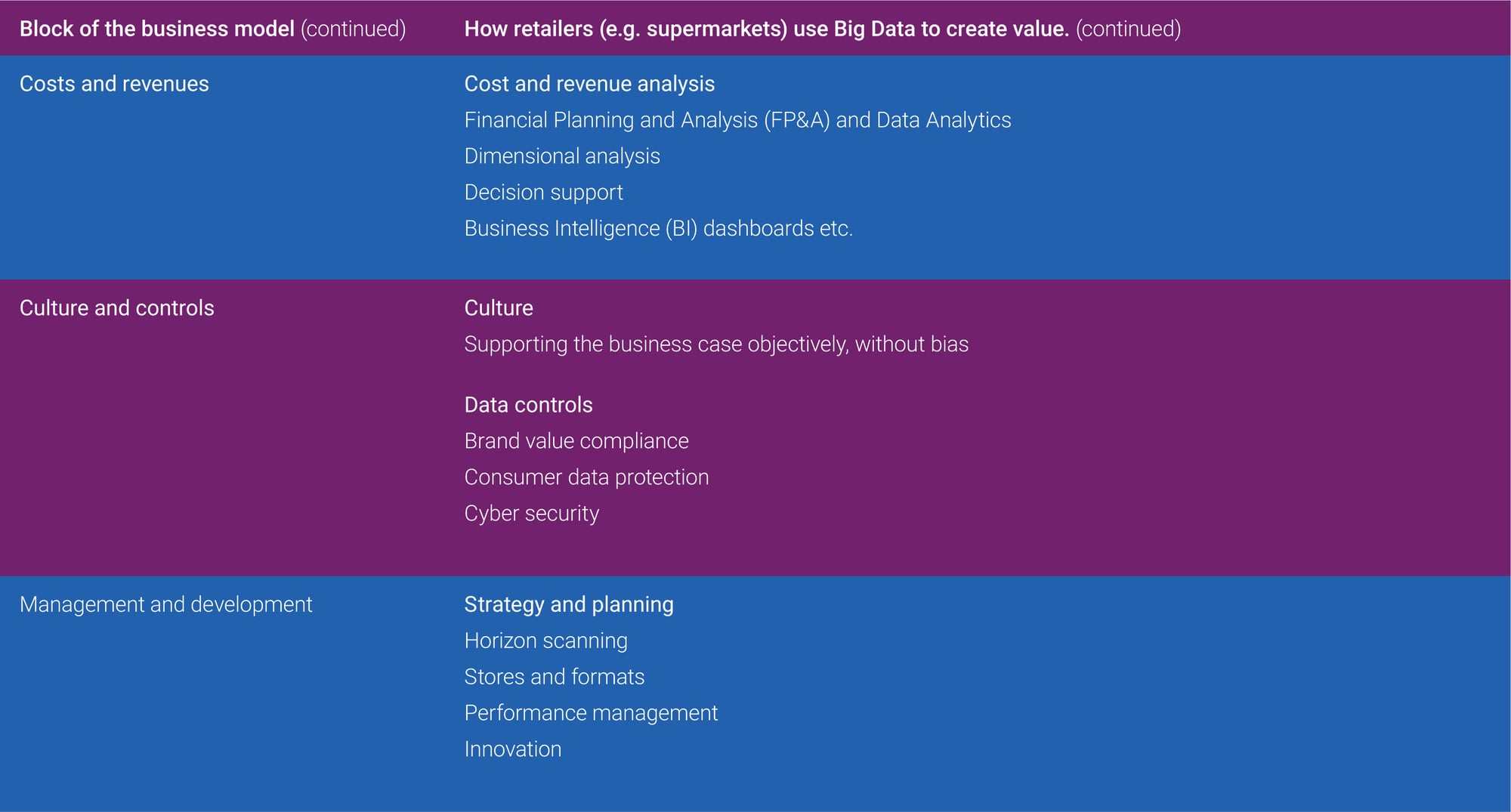The width and height of the screenshot is (1511, 812).
Task: Select 'Business Intelligence (BI) dashboards etc.'
Action: 658,228
